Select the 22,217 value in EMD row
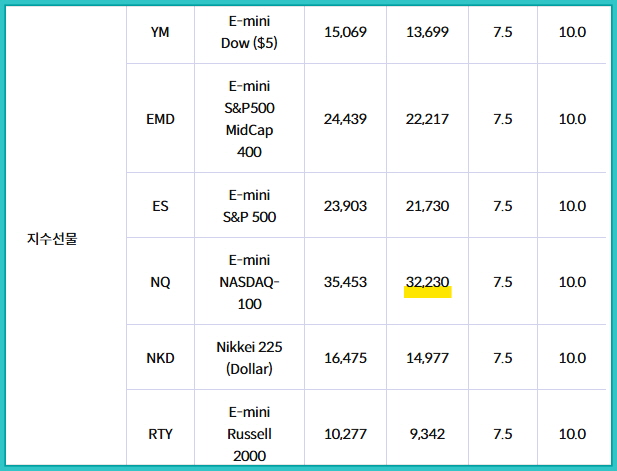The width and height of the screenshot is (617, 471). [x=427, y=119]
